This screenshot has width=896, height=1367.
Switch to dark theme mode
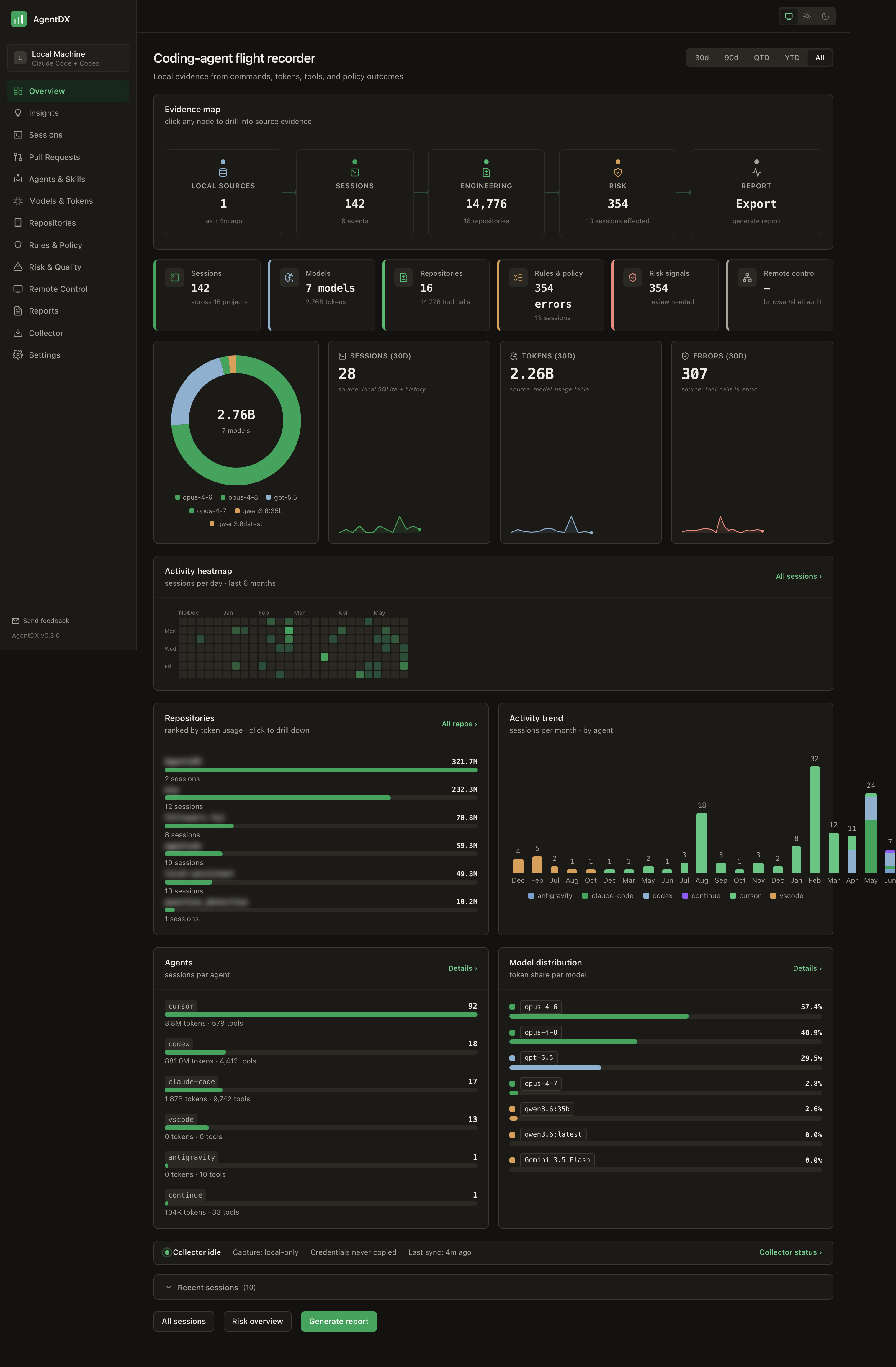pyautogui.click(x=825, y=16)
